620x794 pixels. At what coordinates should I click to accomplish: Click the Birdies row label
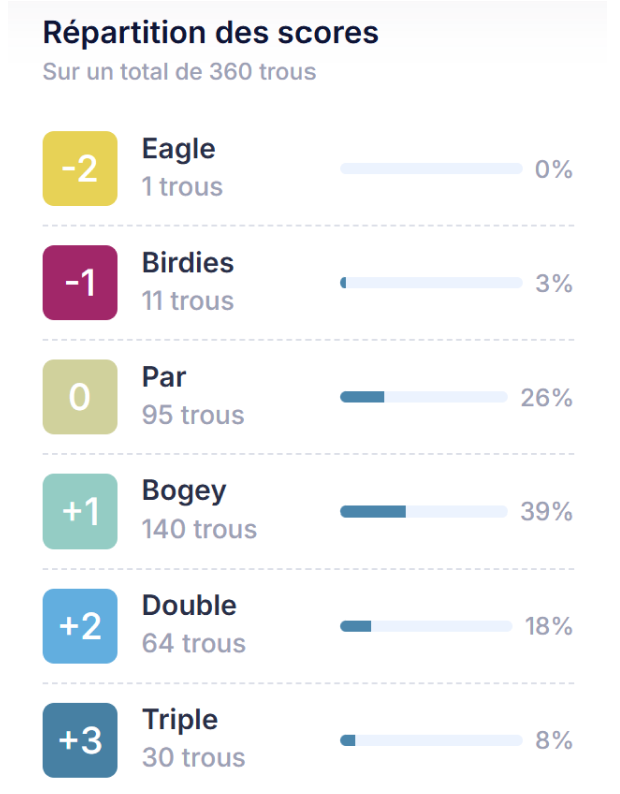click(x=188, y=263)
